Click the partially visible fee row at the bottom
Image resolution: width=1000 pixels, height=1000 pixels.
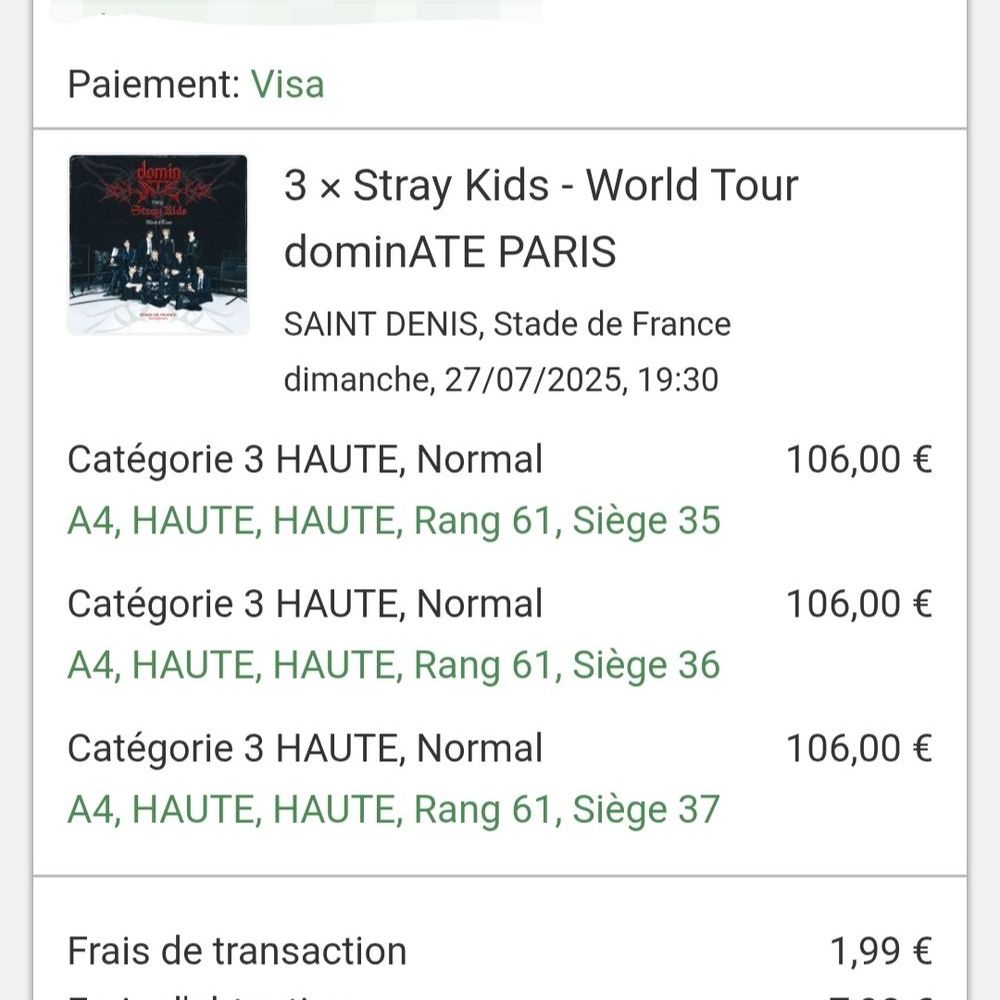[500, 995]
